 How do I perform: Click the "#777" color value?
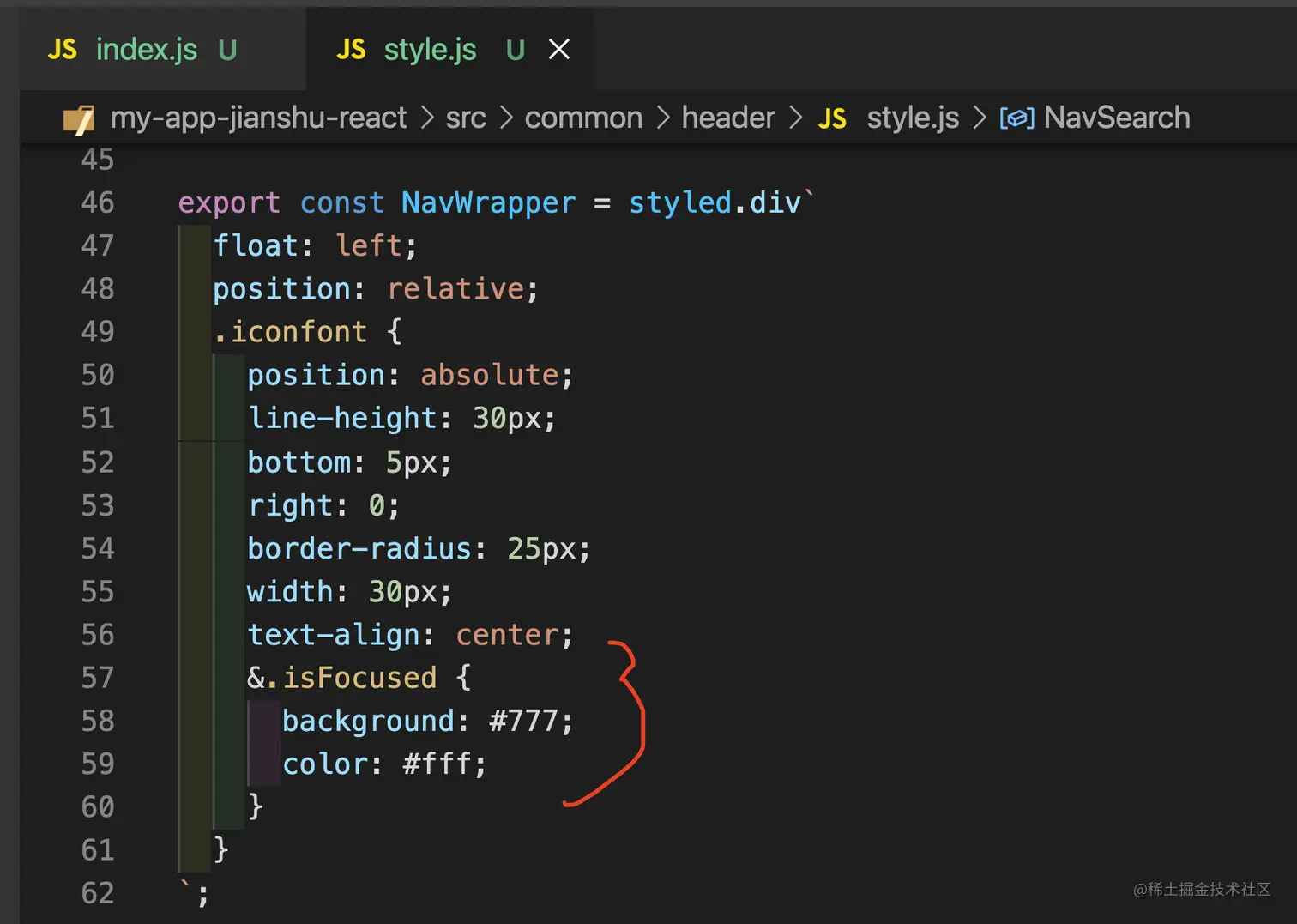[x=524, y=721]
